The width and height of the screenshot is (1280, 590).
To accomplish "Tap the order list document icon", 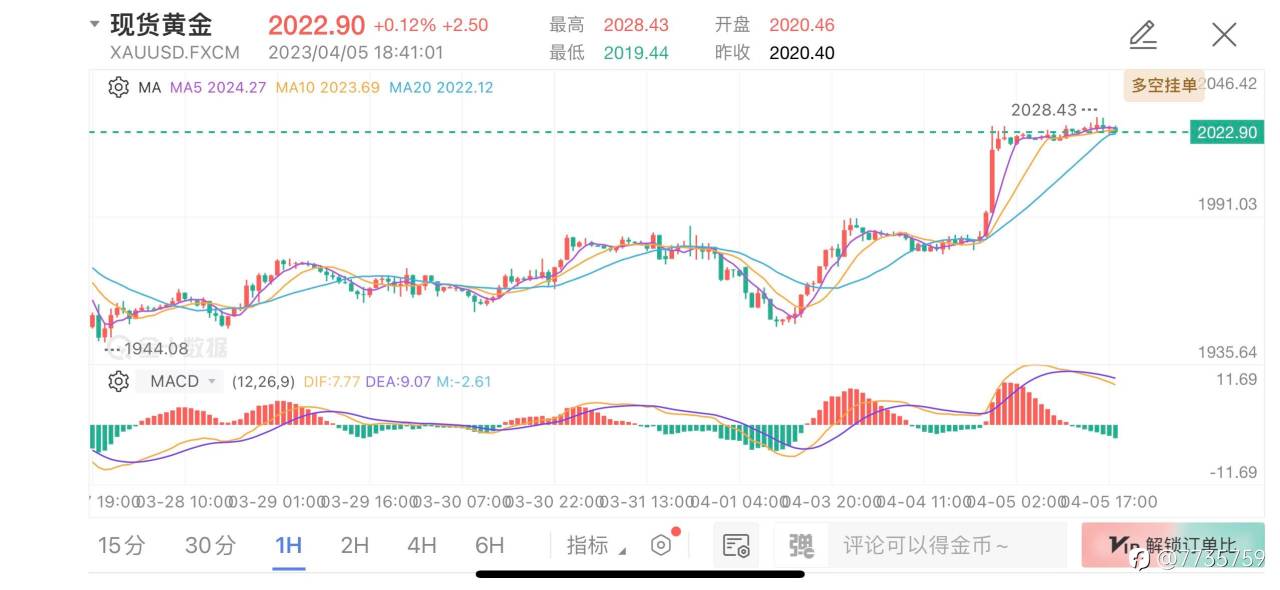I will 736,545.
